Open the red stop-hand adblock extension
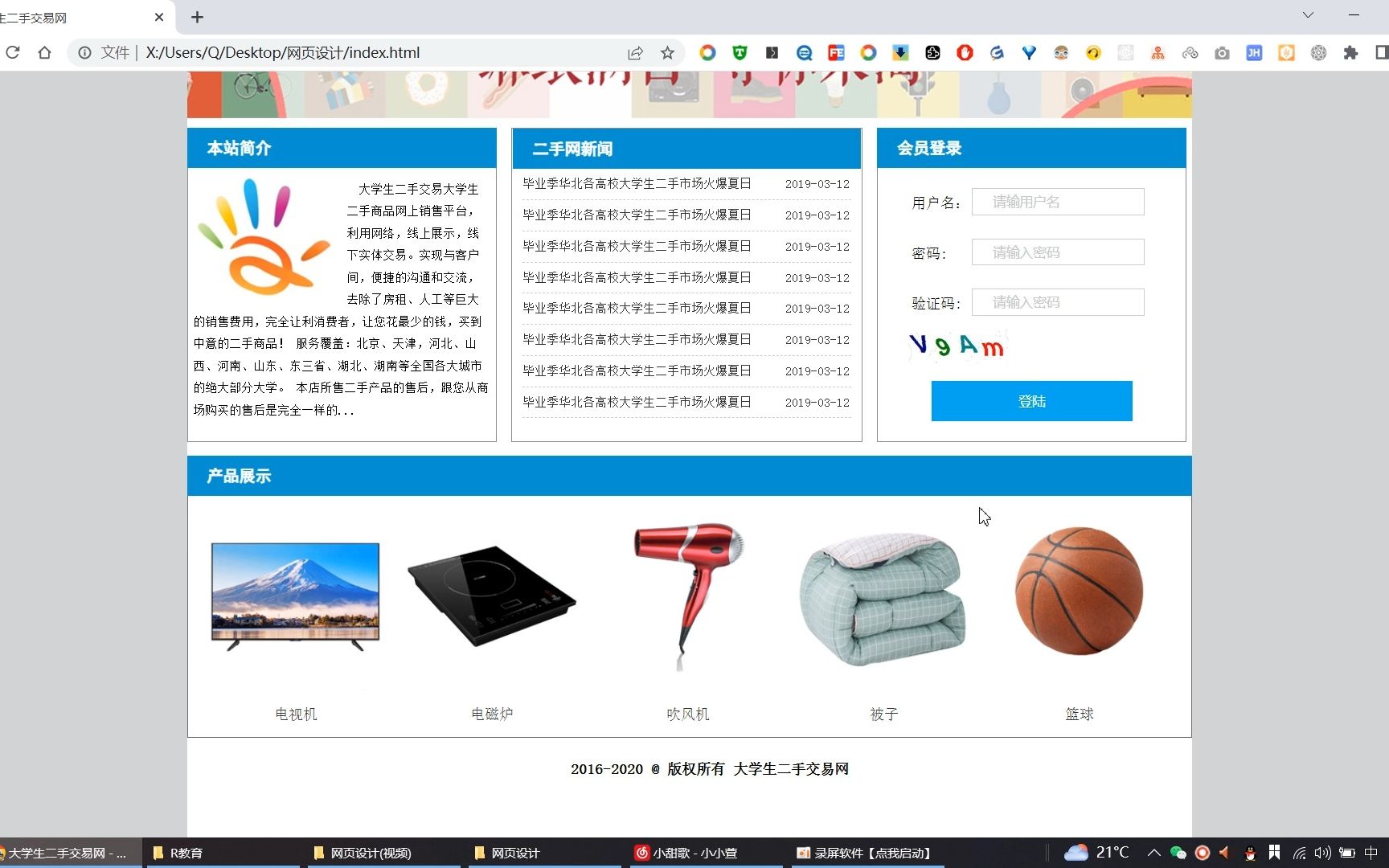 pos(965,53)
